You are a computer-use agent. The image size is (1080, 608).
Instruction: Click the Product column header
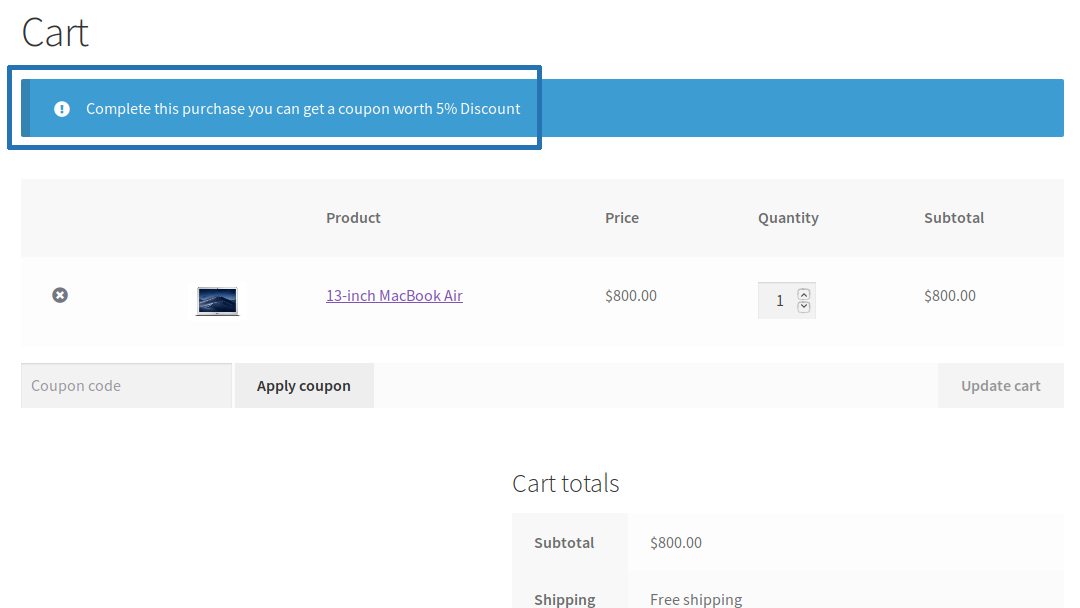[x=353, y=217]
